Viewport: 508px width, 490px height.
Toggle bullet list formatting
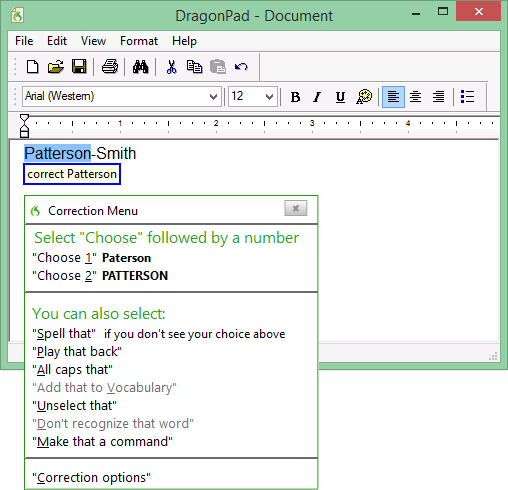point(467,97)
